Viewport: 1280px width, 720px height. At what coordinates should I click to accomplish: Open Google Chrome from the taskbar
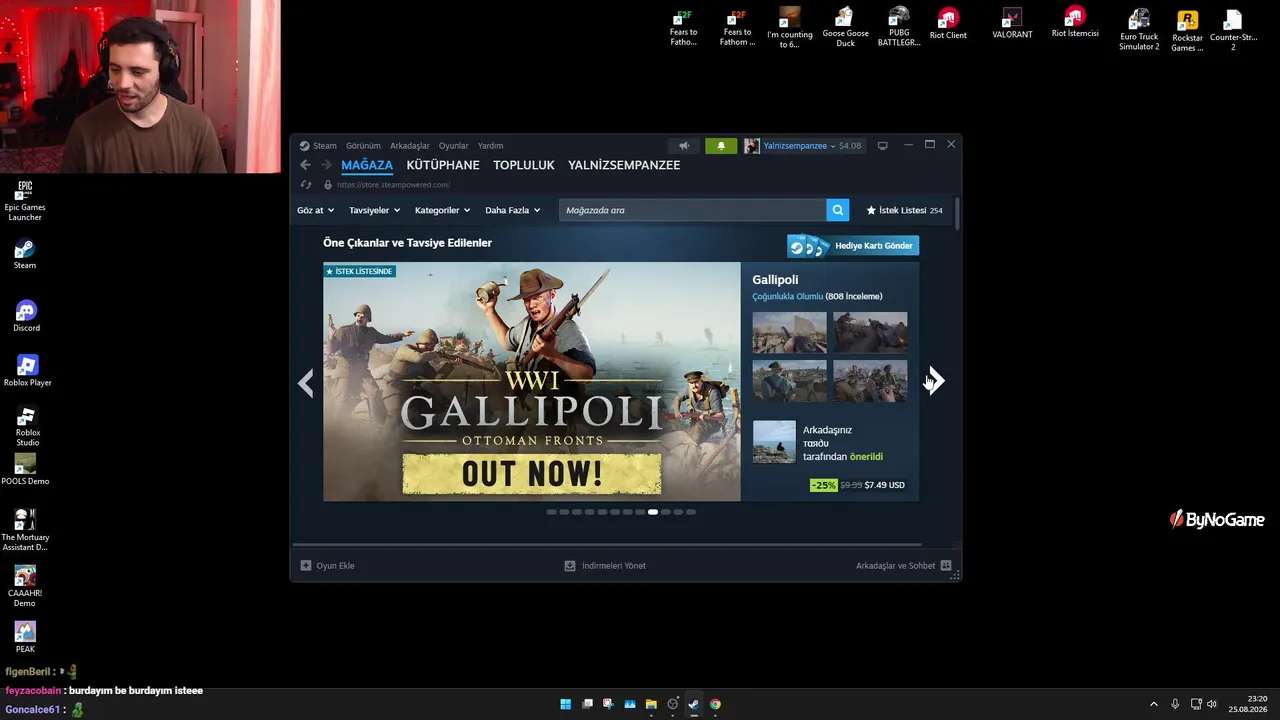[715, 704]
